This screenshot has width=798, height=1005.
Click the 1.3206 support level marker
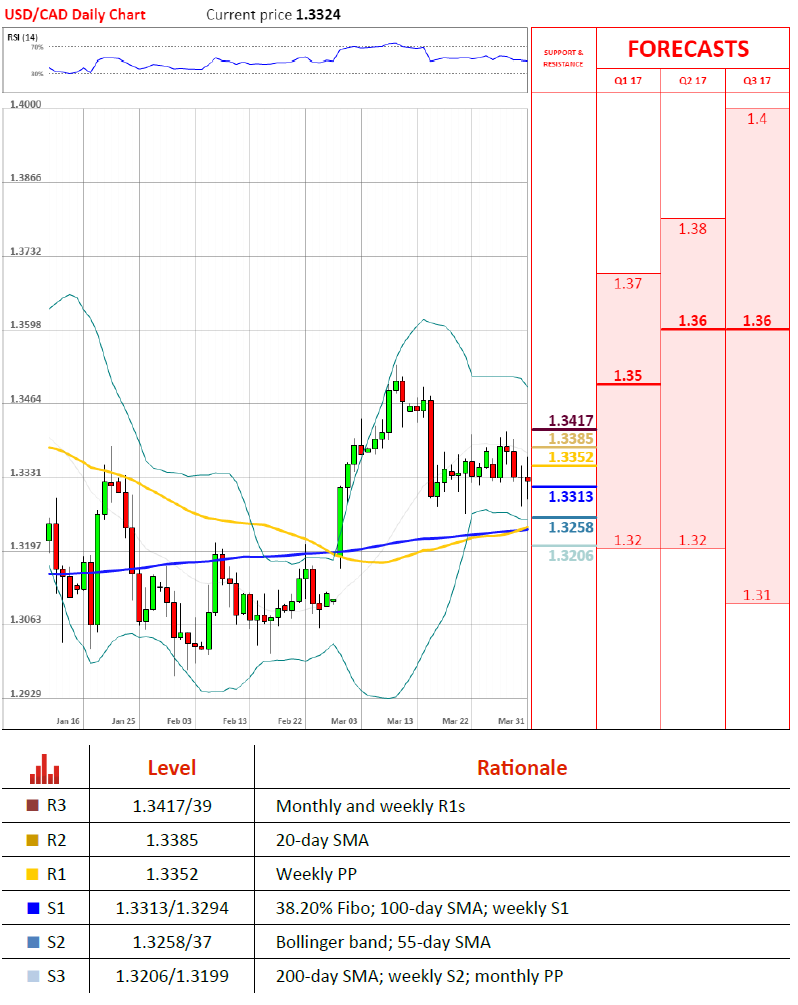[x=571, y=556]
